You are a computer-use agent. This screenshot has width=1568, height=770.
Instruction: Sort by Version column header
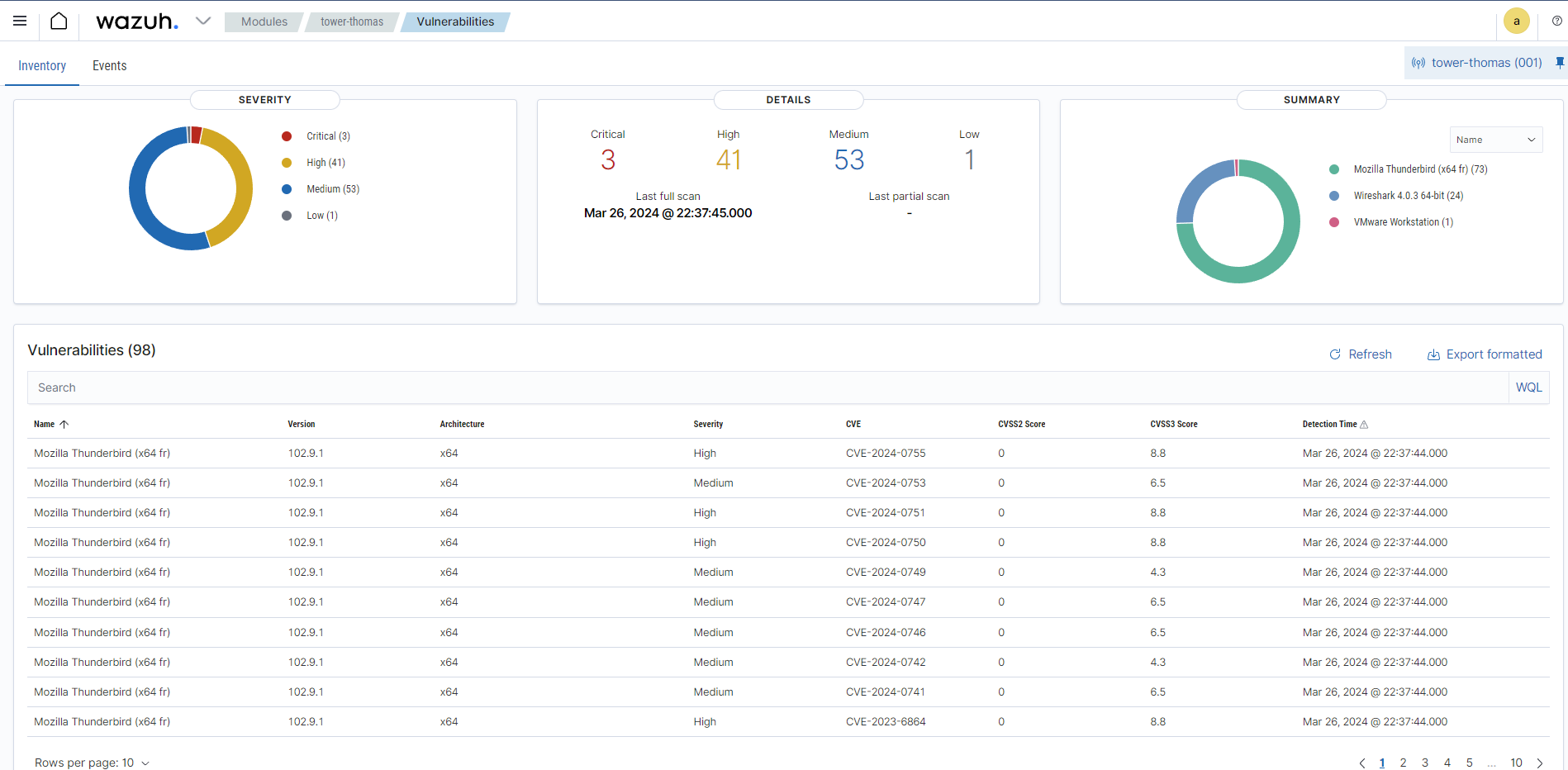coord(302,424)
